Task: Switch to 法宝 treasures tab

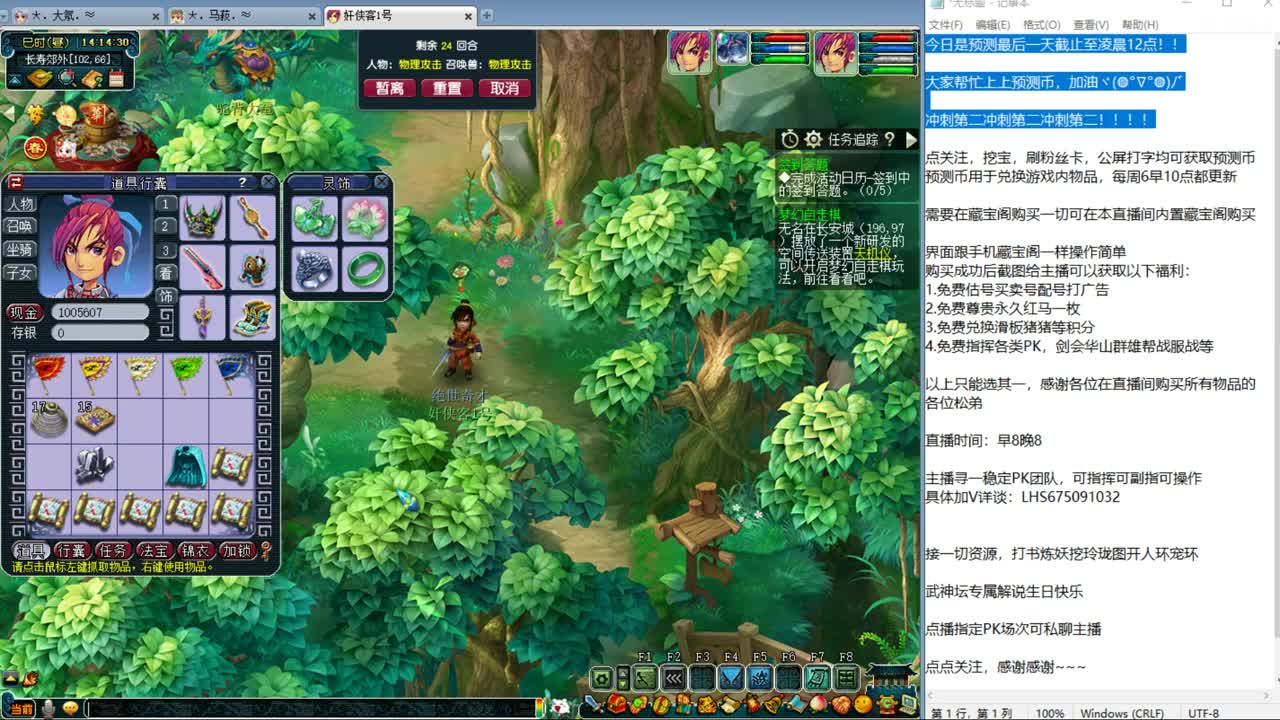Action: (x=154, y=551)
